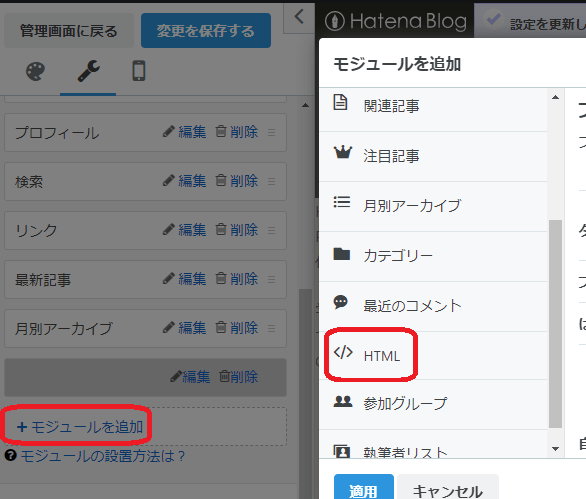
Task: Switch to the smartphone settings tab
Action: click(x=139, y=71)
